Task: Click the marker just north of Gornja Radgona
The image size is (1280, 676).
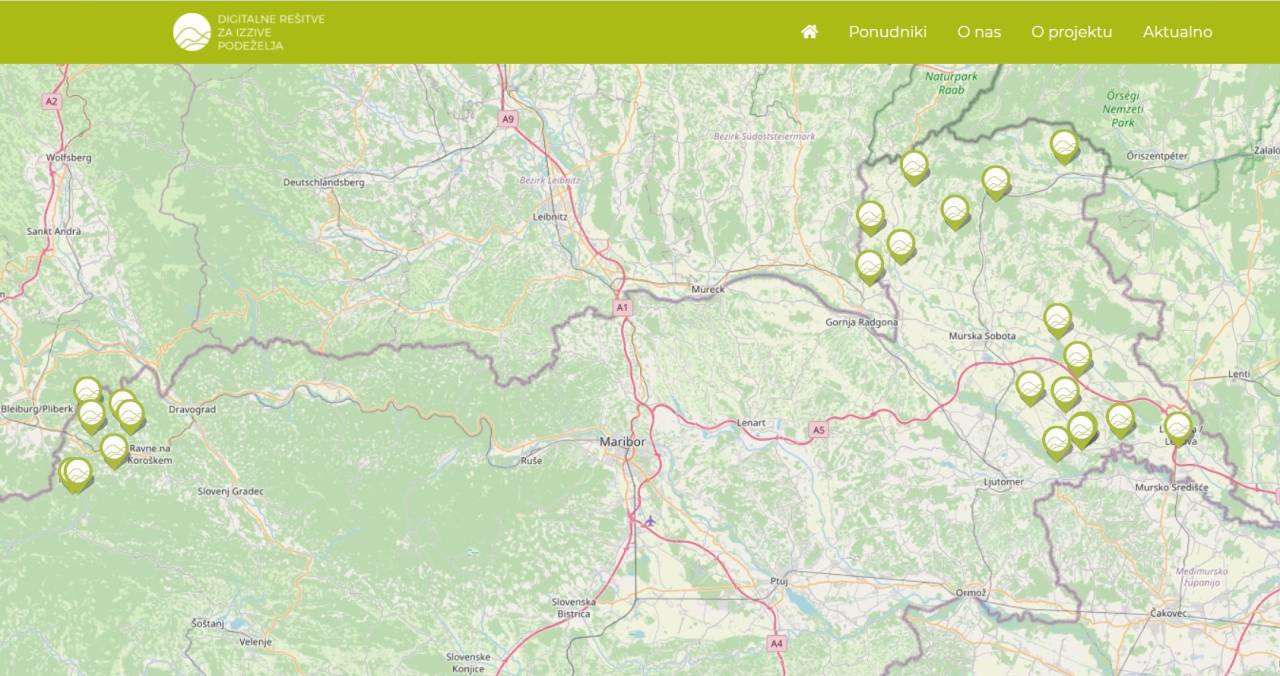Action: (869, 265)
